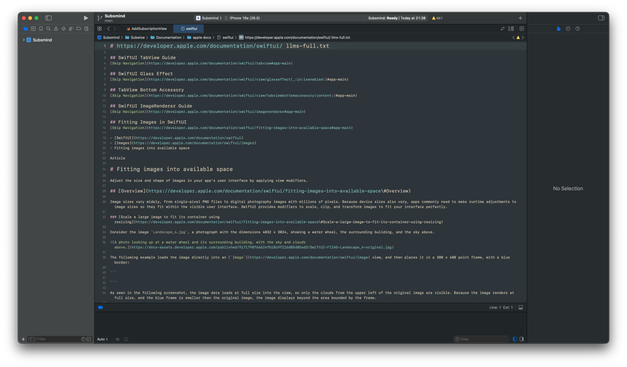Screen dimensions: 627x367
Task: Go forward in editor history
Action: pos(115,29)
